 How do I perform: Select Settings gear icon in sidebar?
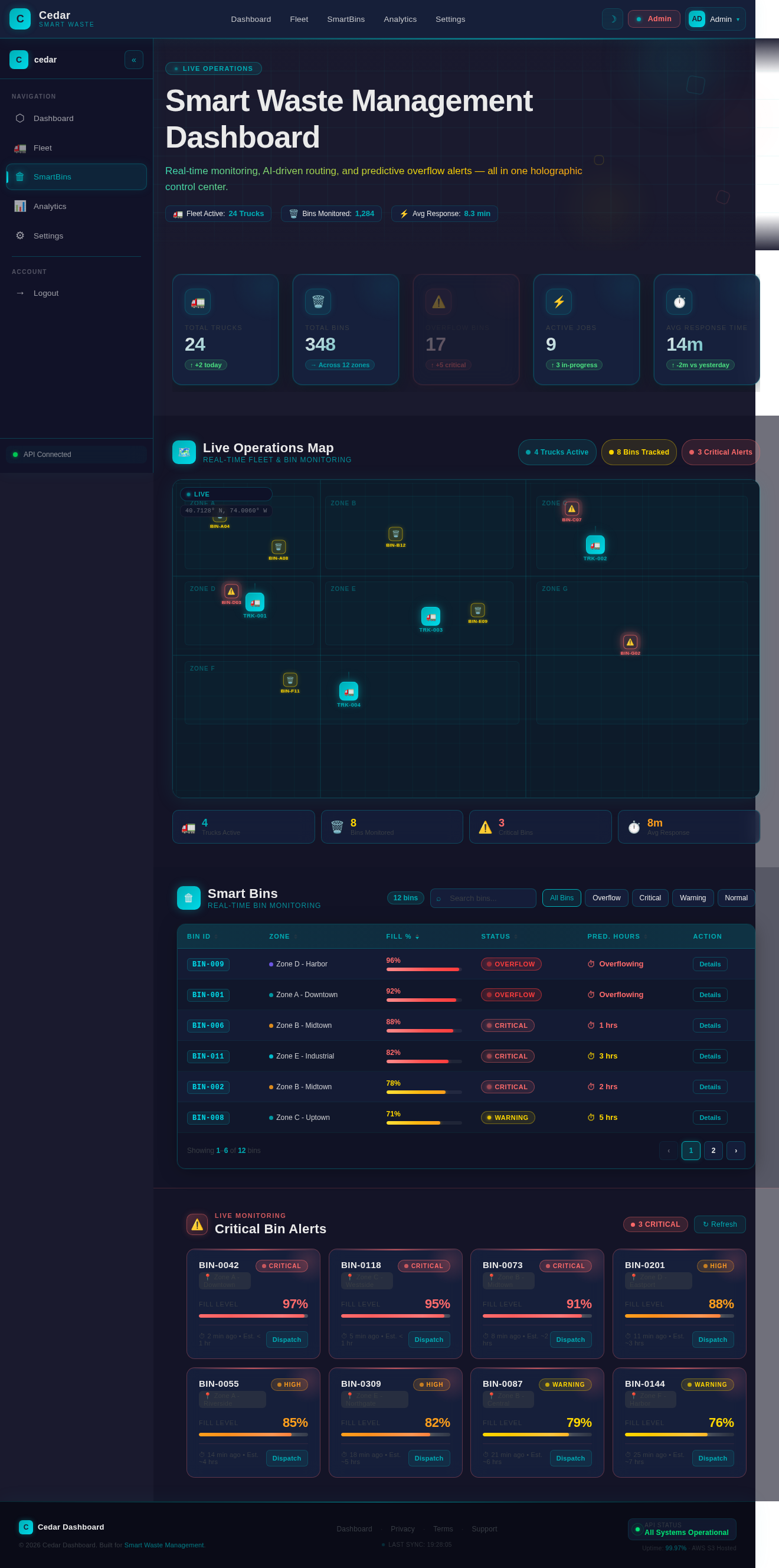click(x=20, y=236)
